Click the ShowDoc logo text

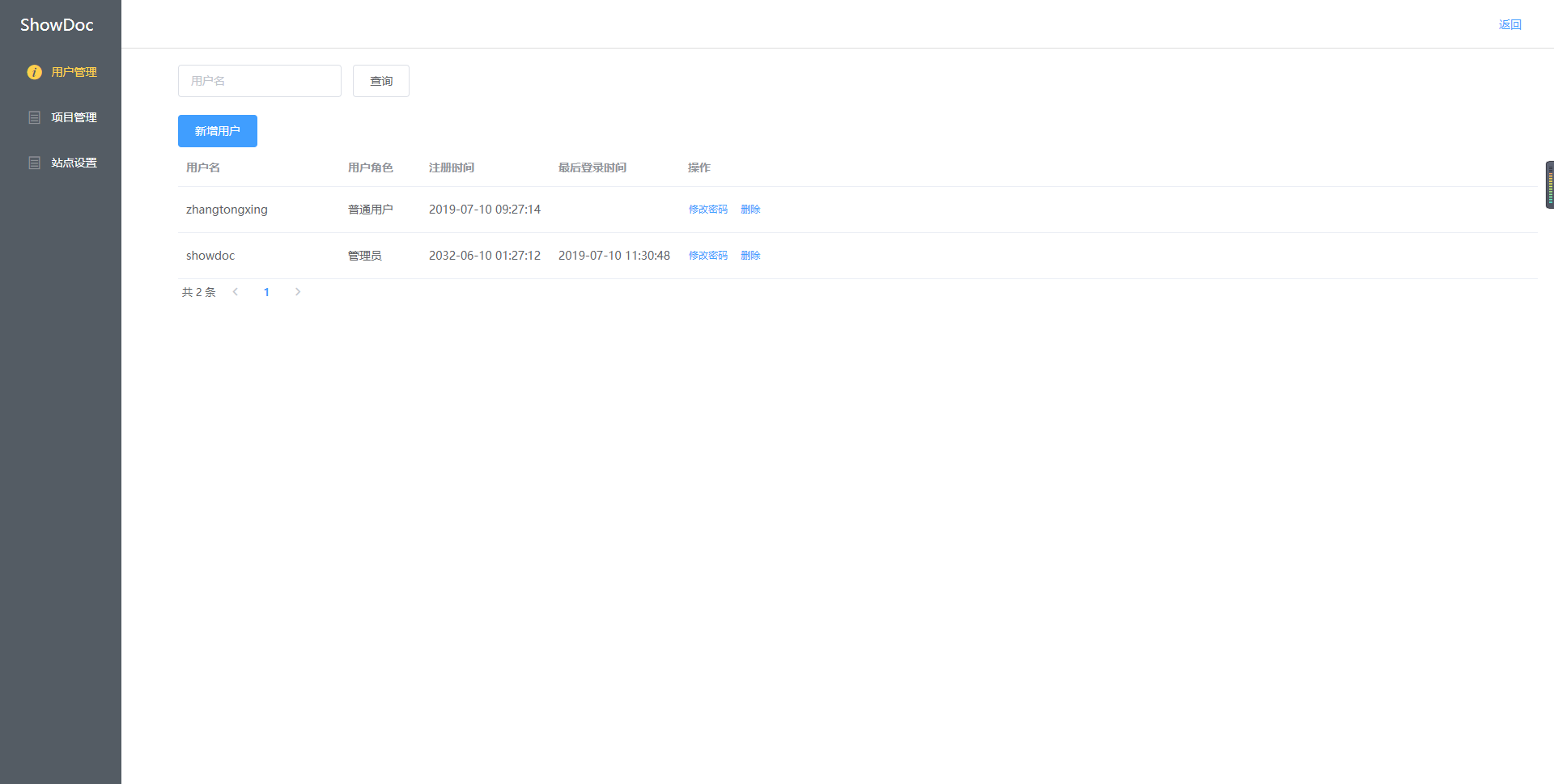(57, 24)
